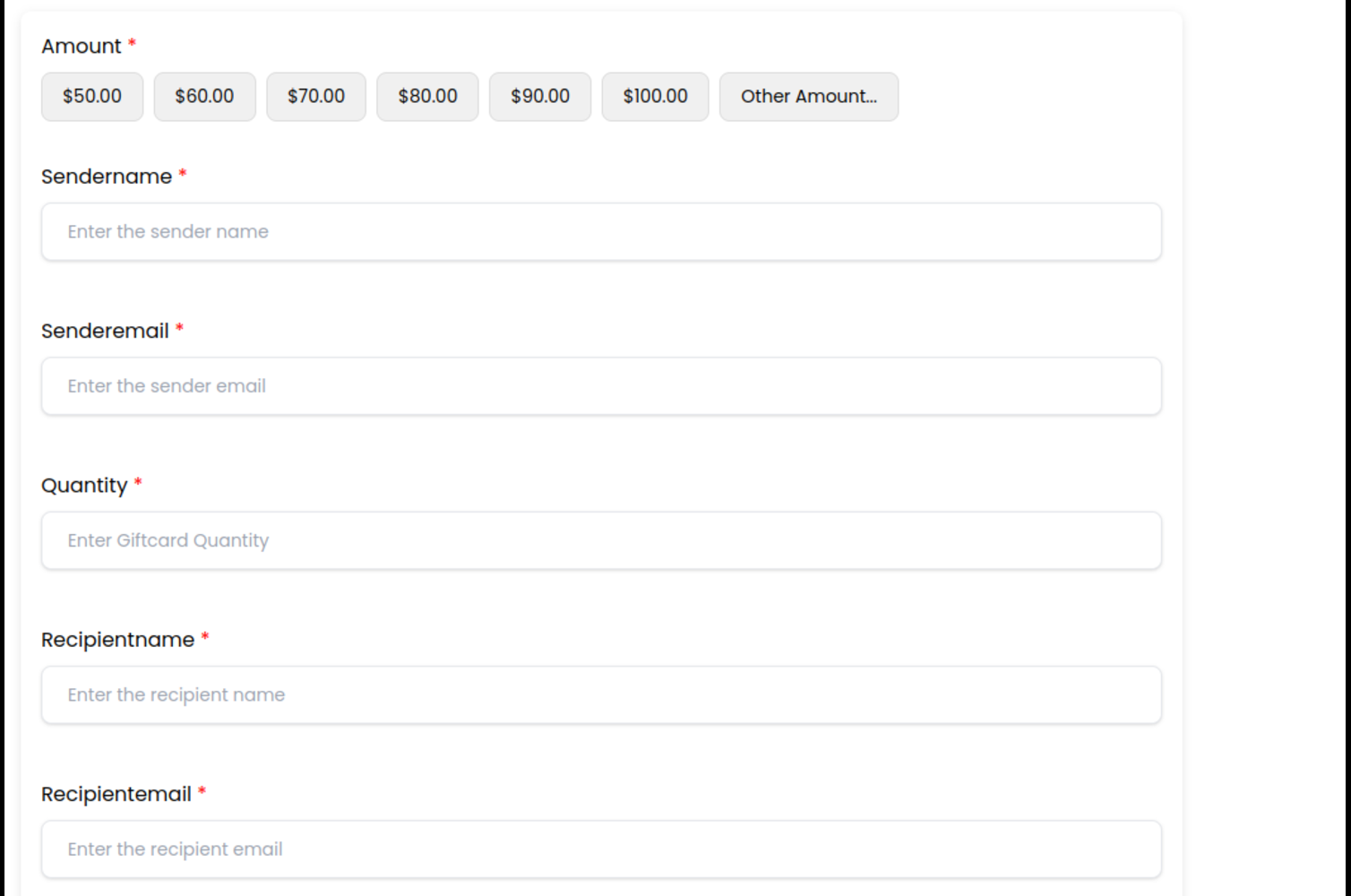
Task: Click the red asterisk beside Amount
Action: pyautogui.click(x=133, y=43)
